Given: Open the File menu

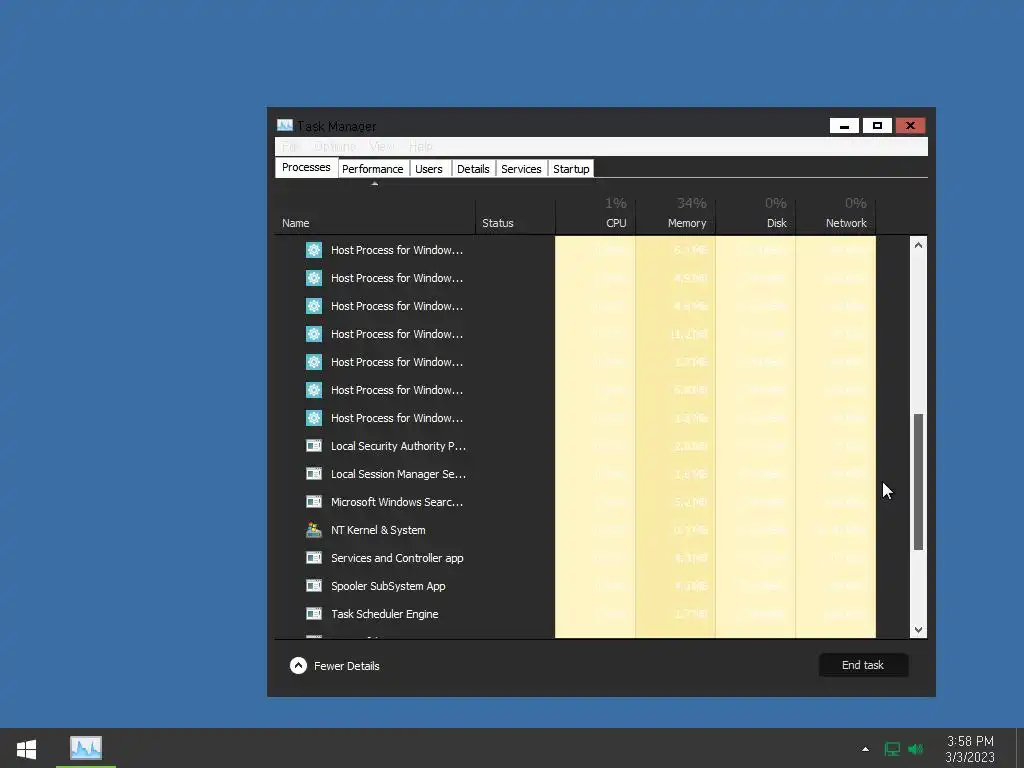Looking at the screenshot, I should click(290, 146).
